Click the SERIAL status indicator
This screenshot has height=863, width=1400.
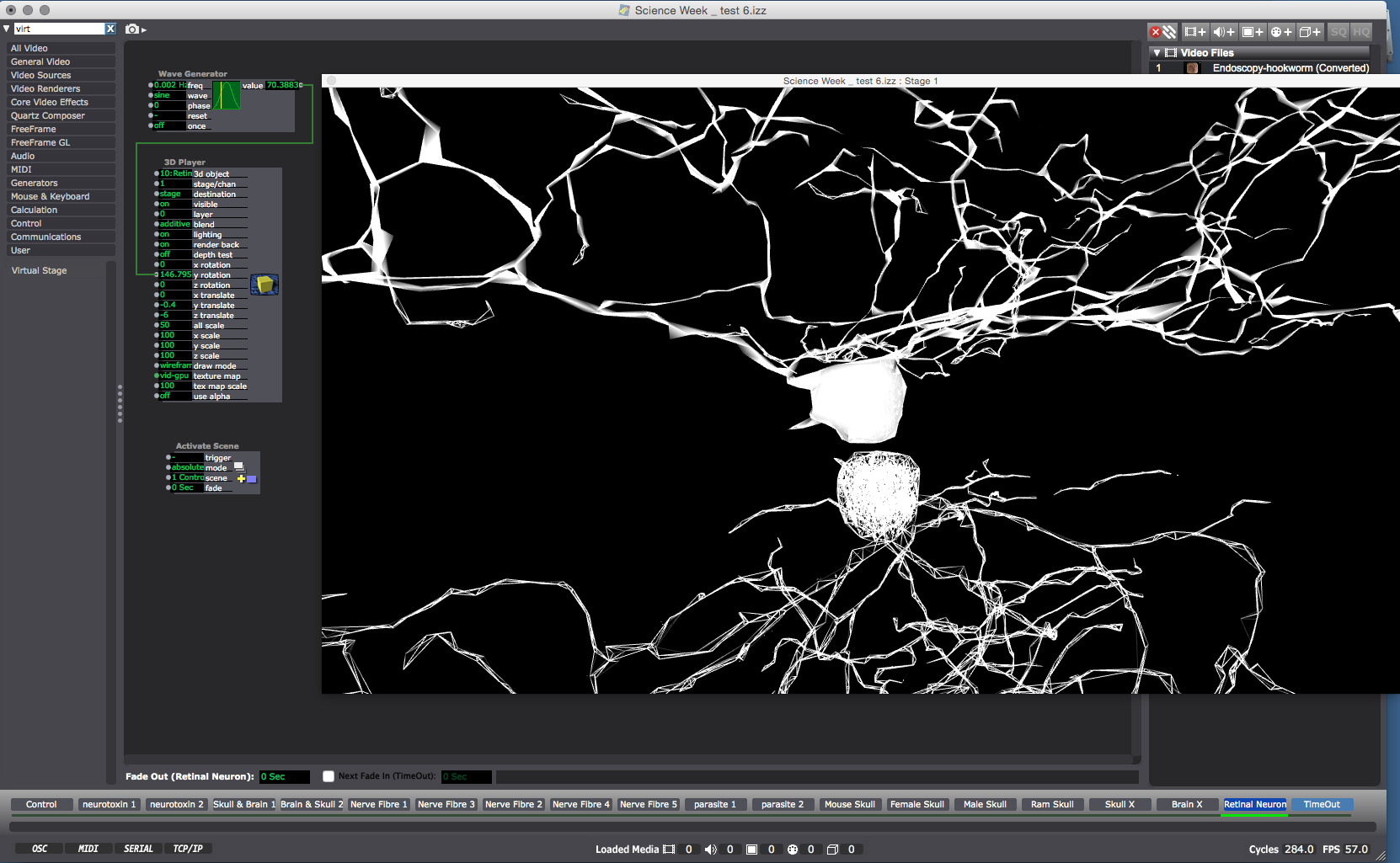[x=138, y=849]
